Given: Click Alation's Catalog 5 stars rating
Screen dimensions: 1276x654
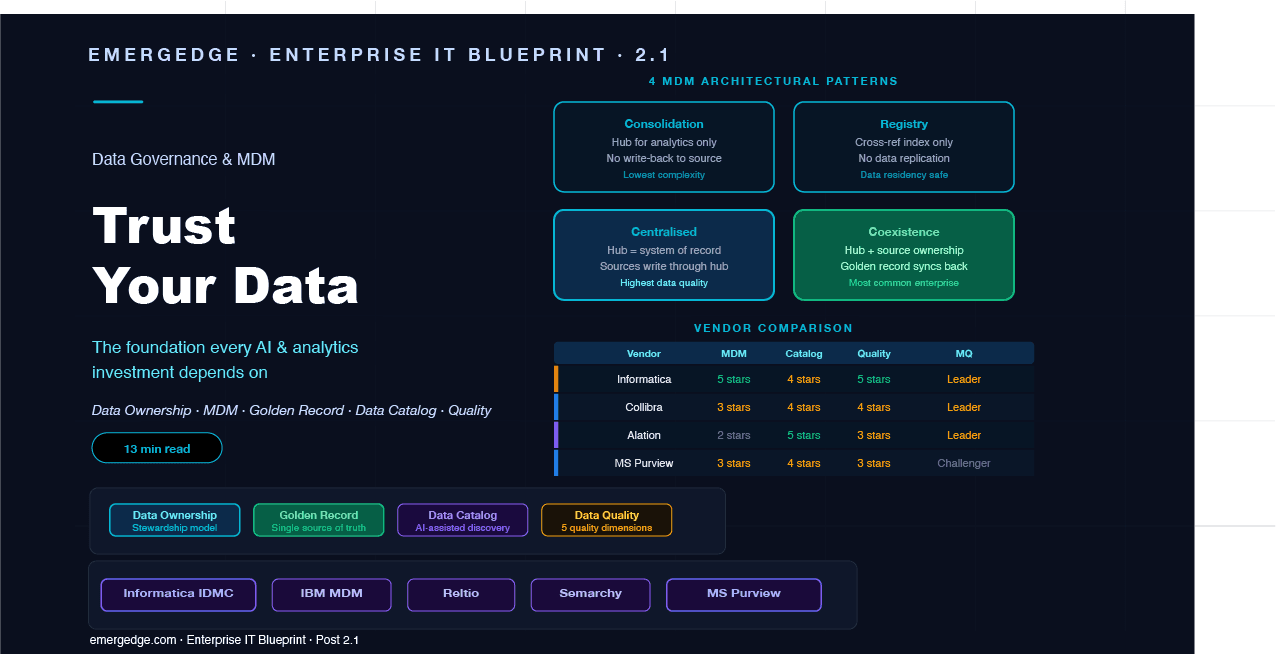Looking at the screenshot, I should click(804, 436).
